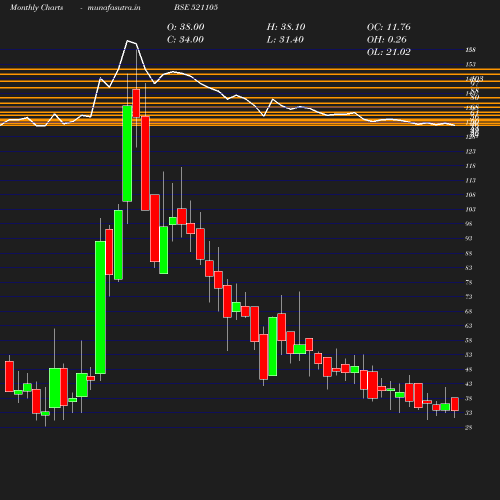The width and height of the screenshot is (500, 500).
Task: Click the 113 price axis label
Action: [470, 181]
